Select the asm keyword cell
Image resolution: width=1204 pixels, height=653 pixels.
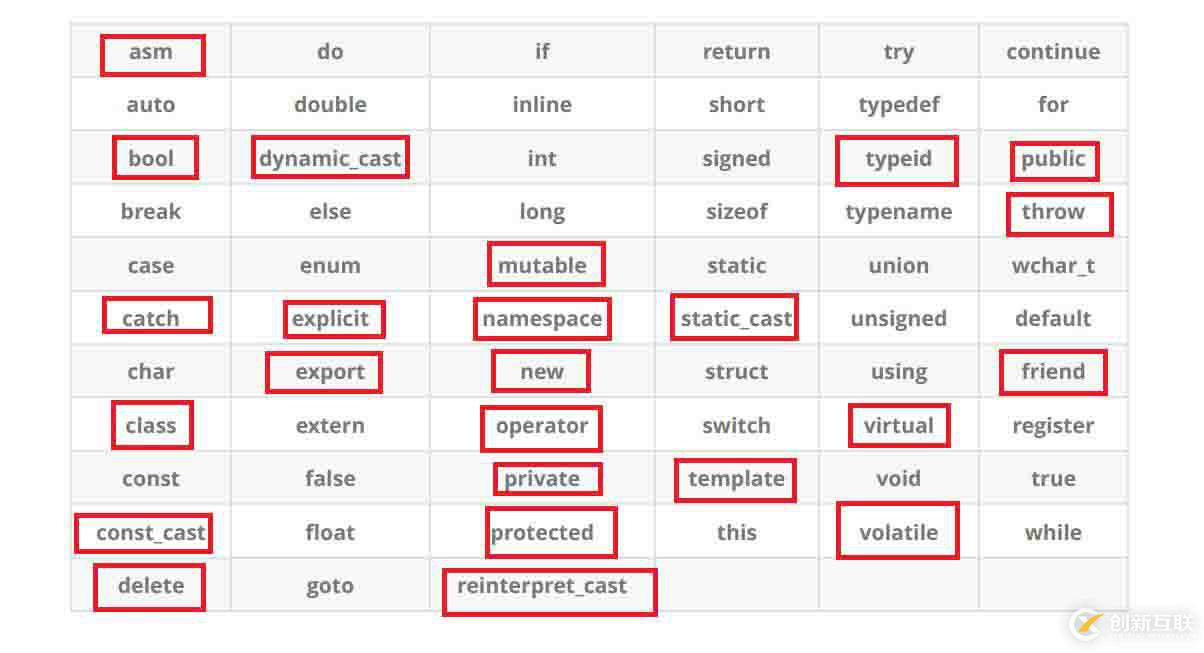pyautogui.click(x=151, y=52)
